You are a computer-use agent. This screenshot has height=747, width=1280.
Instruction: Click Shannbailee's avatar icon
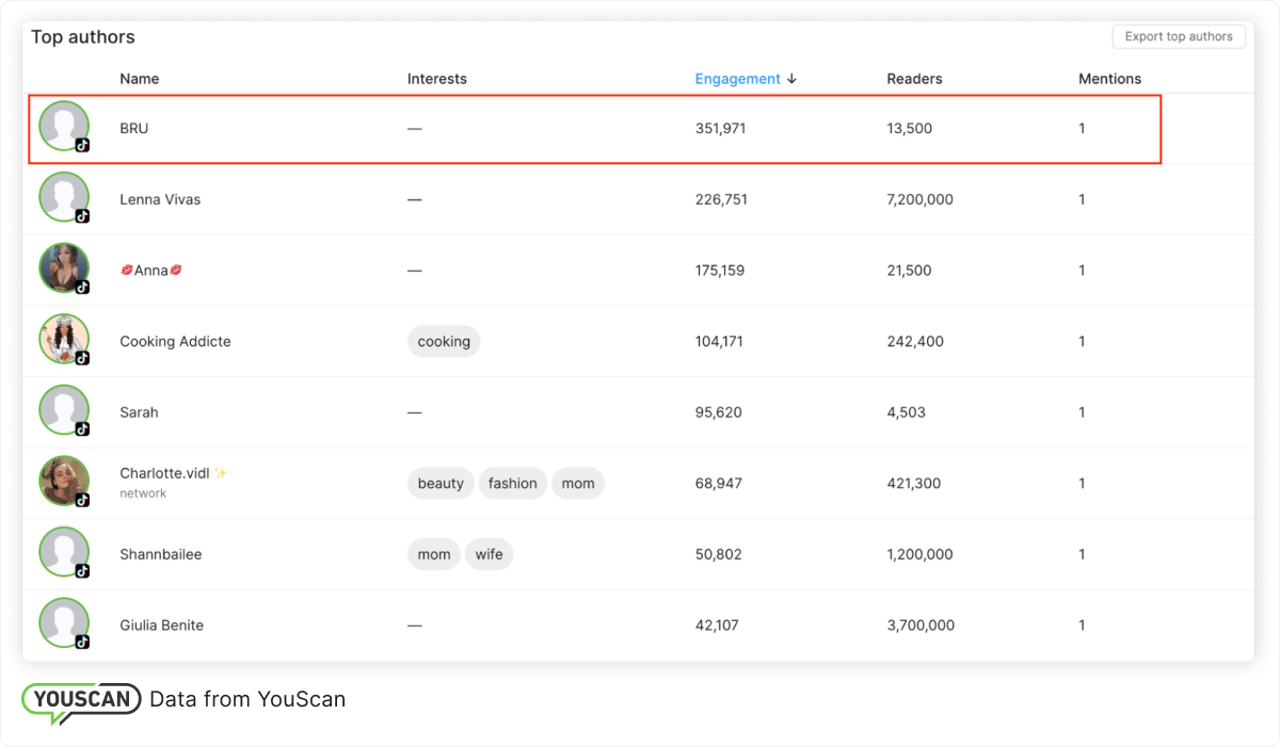(64, 553)
